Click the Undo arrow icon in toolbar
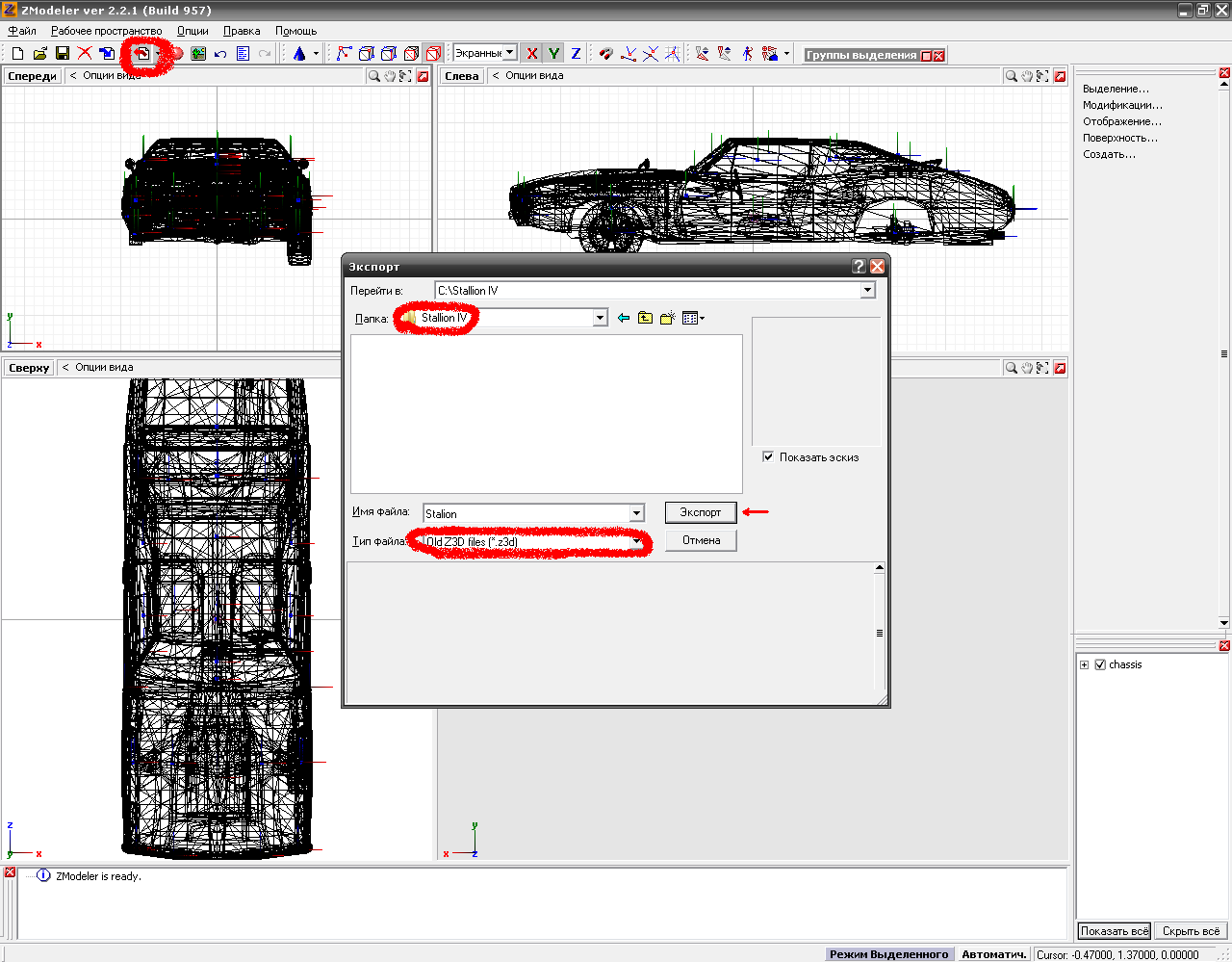Image resolution: width=1232 pixels, height=962 pixels. [220, 54]
